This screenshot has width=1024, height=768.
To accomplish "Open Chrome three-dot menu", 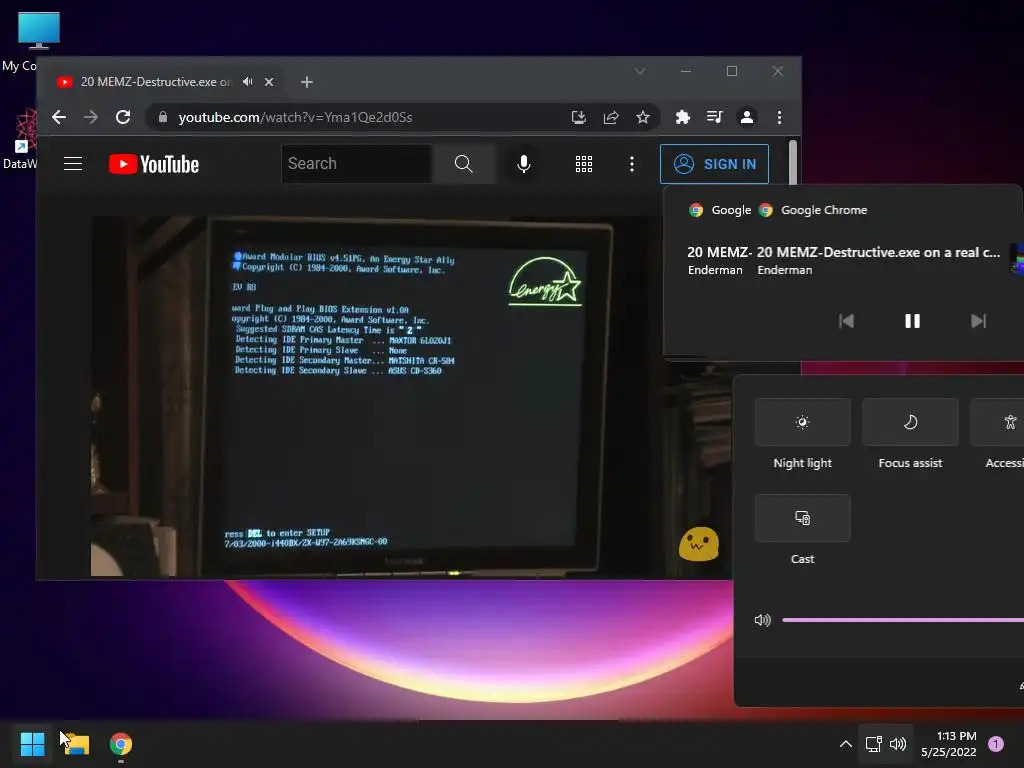I will pyautogui.click(x=779, y=117).
